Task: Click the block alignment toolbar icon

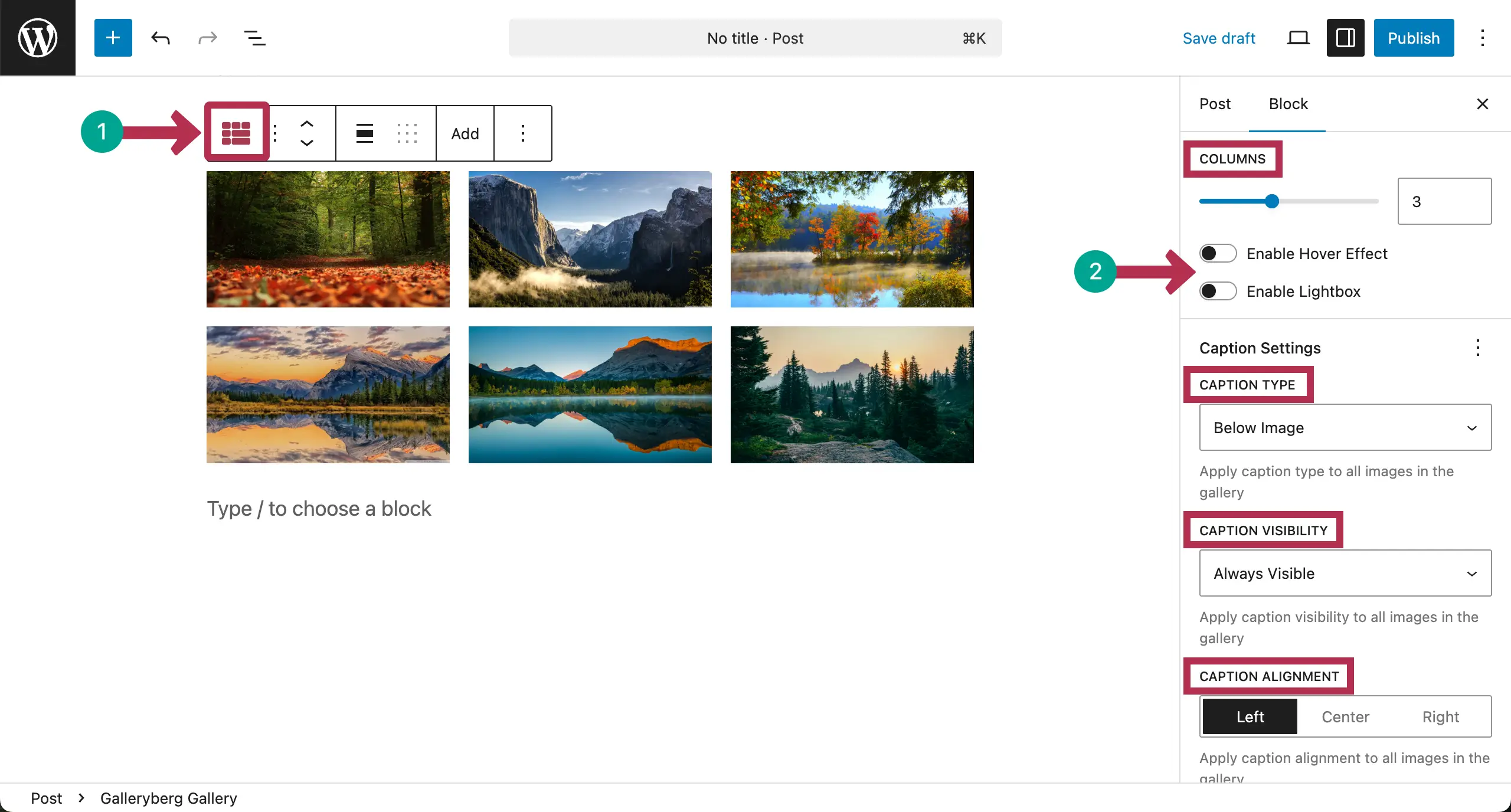Action: 365,133
